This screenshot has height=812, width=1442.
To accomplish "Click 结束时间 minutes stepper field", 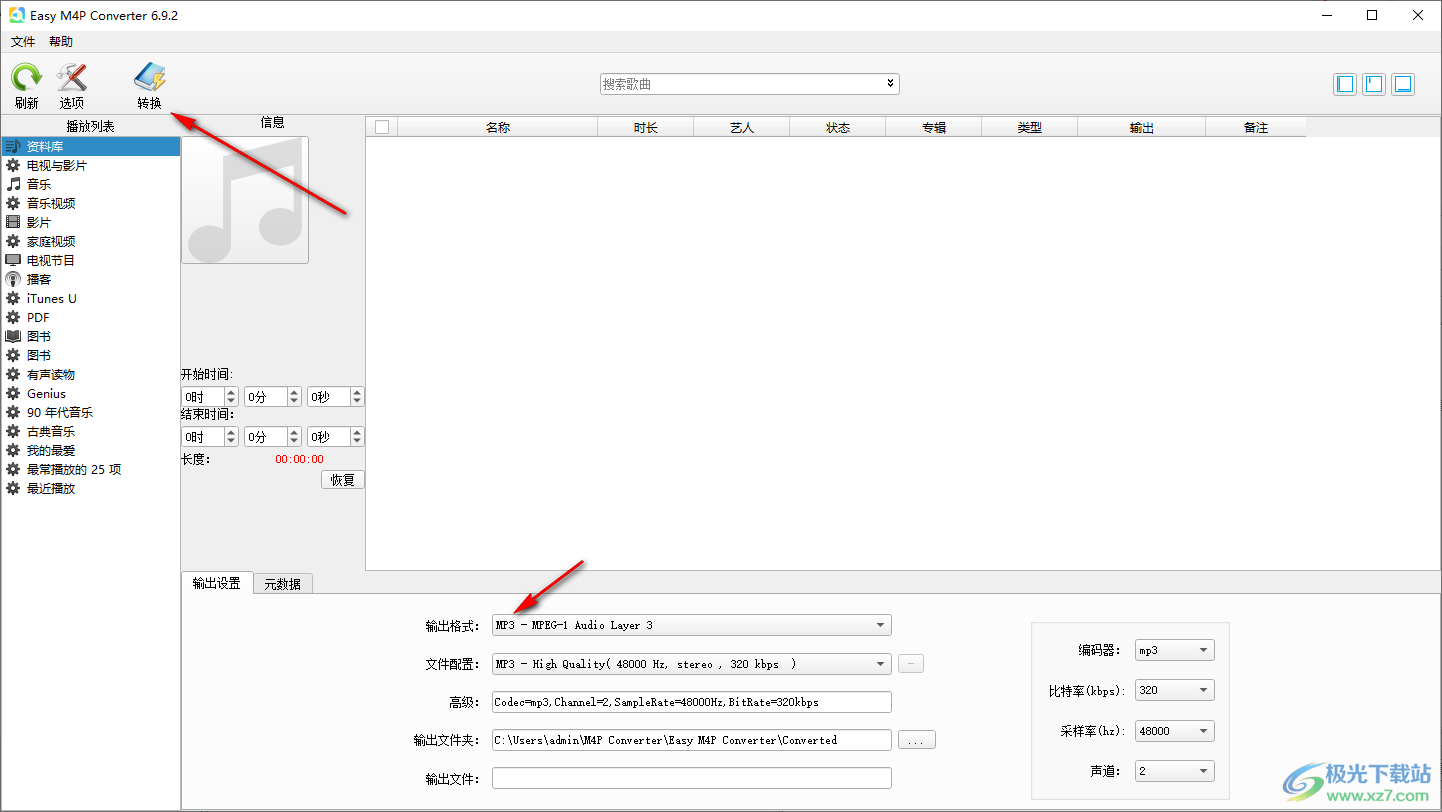I will click(273, 437).
